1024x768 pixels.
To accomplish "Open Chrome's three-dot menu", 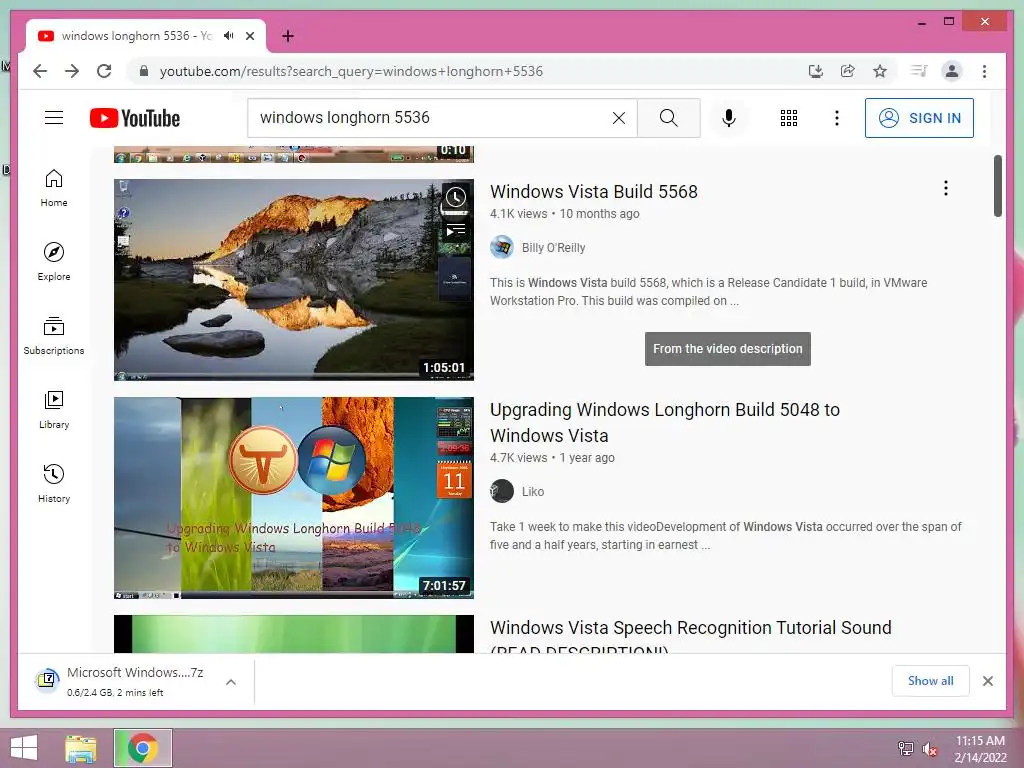I will click(x=984, y=71).
